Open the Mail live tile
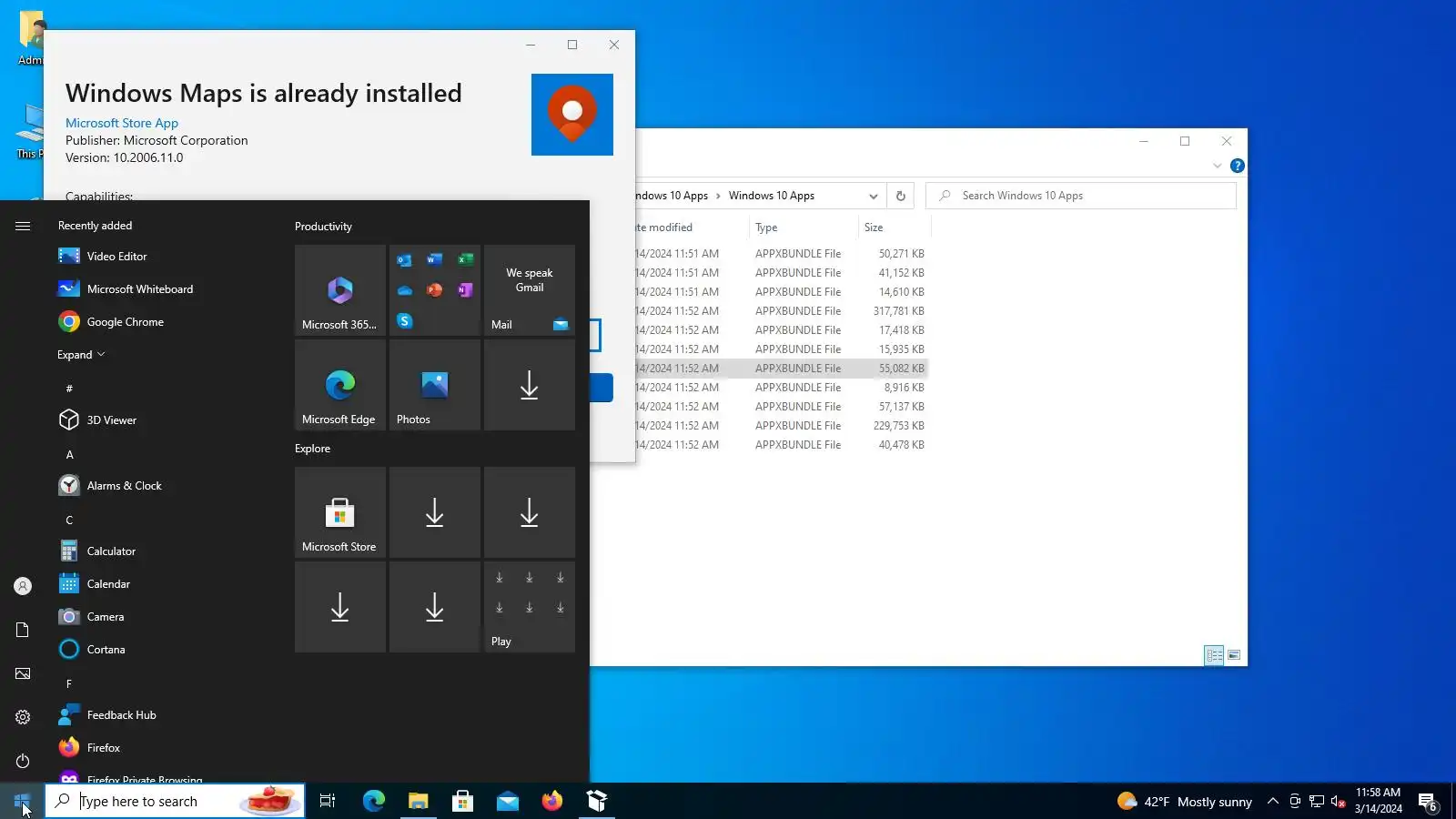This screenshot has height=819, width=1456. click(x=530, y=290)
